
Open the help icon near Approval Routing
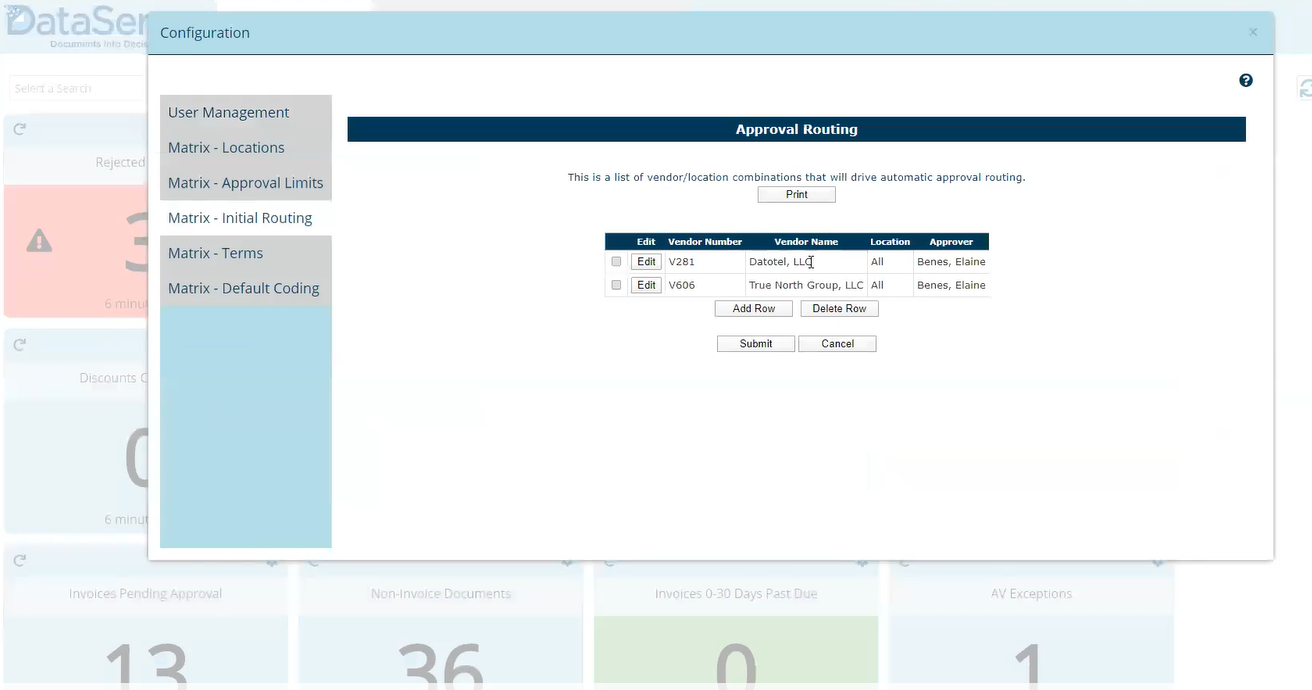click(1245, 80)
